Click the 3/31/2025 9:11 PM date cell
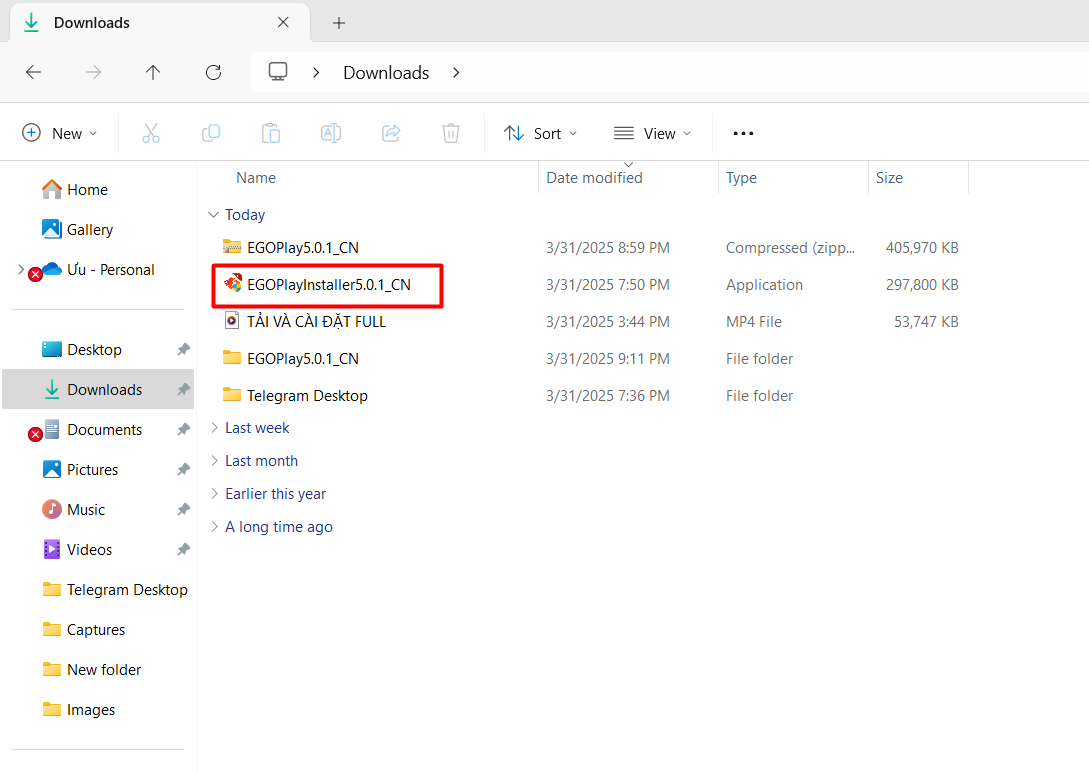 (608, 359)
